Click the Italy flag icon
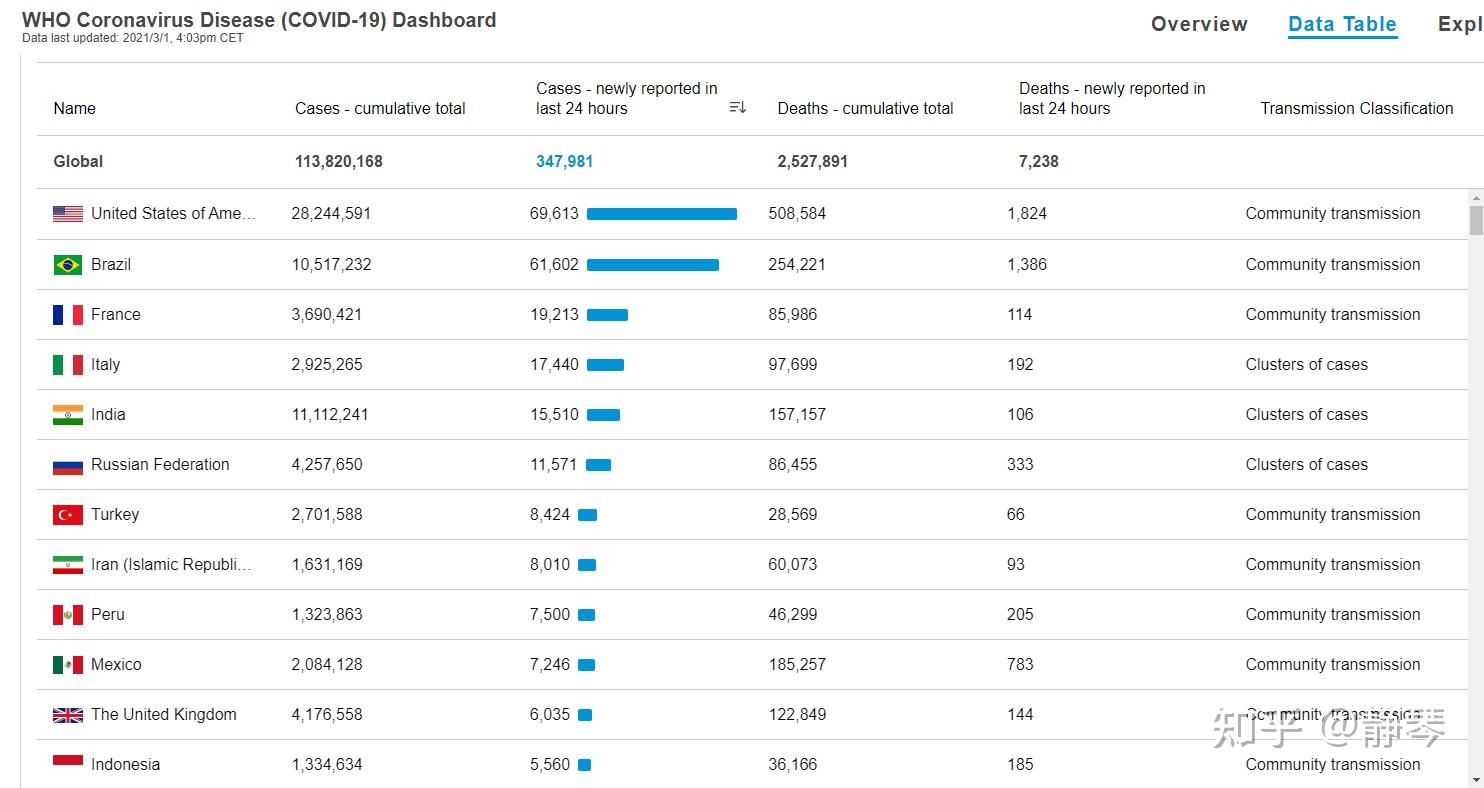 coord(68,365)
